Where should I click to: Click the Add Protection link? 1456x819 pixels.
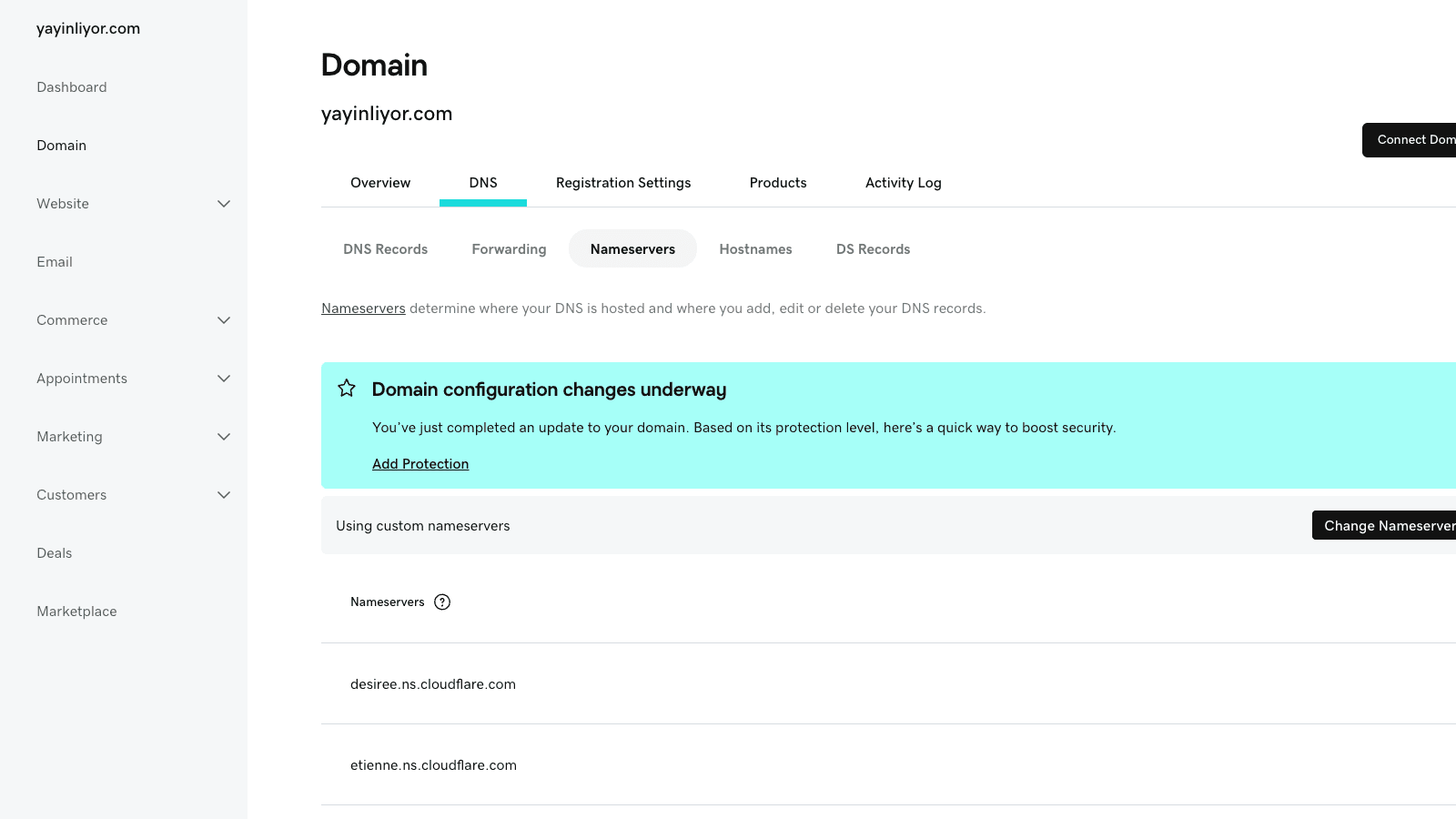[420, 464]
